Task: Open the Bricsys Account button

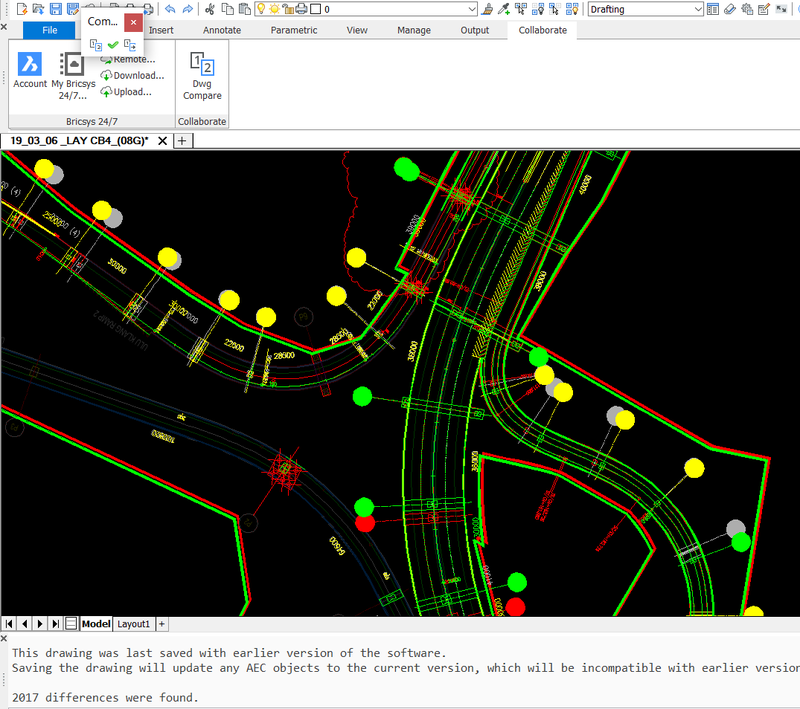Action: pos(30,70)
